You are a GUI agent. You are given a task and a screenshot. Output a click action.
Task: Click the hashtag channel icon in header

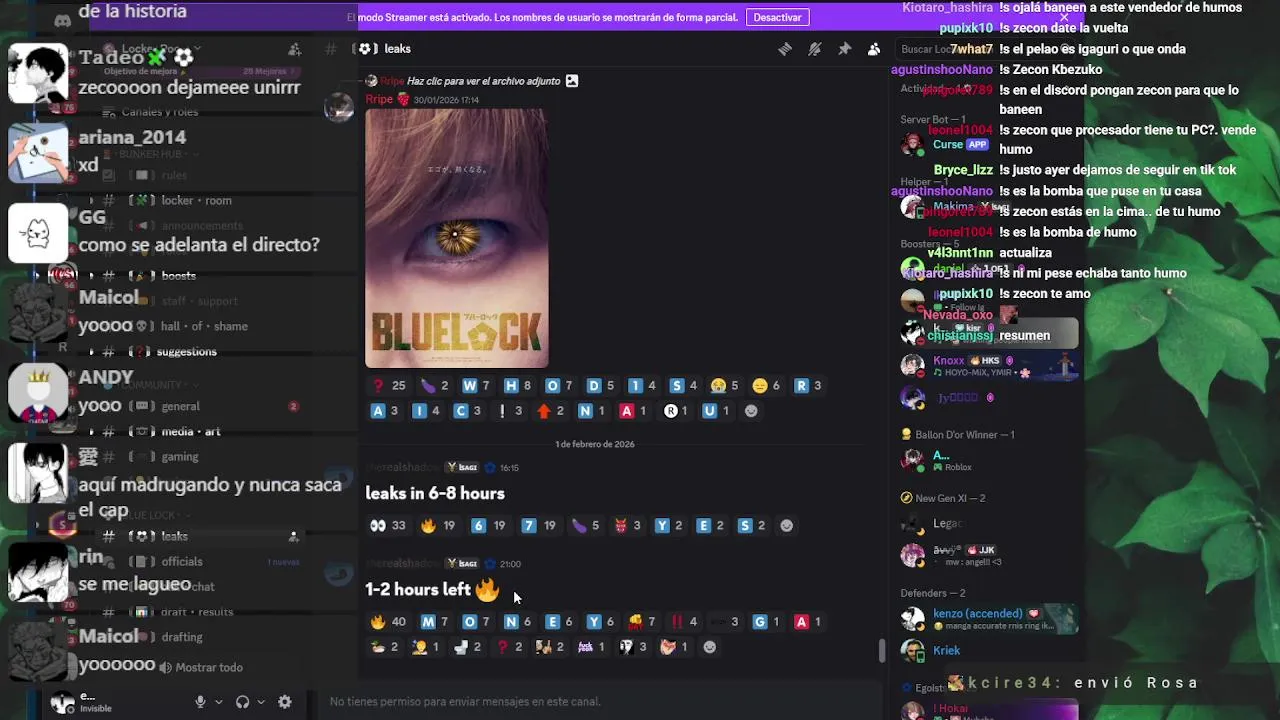[331, 49]
